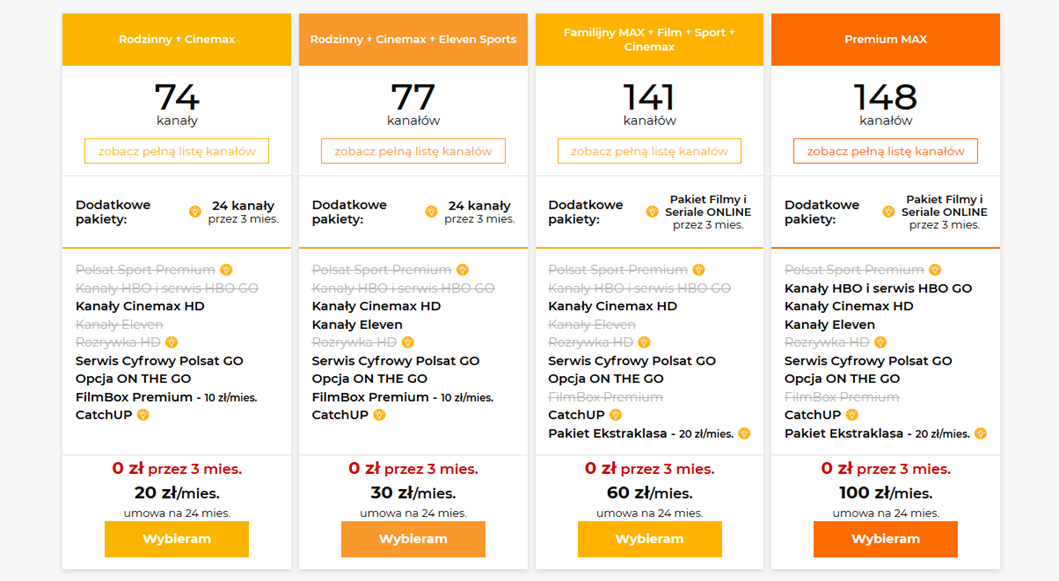Click the Rozrywka HD icon in the 141-channel plan
The width and height of the screenshot is (1059, 581).
[644, 343]
